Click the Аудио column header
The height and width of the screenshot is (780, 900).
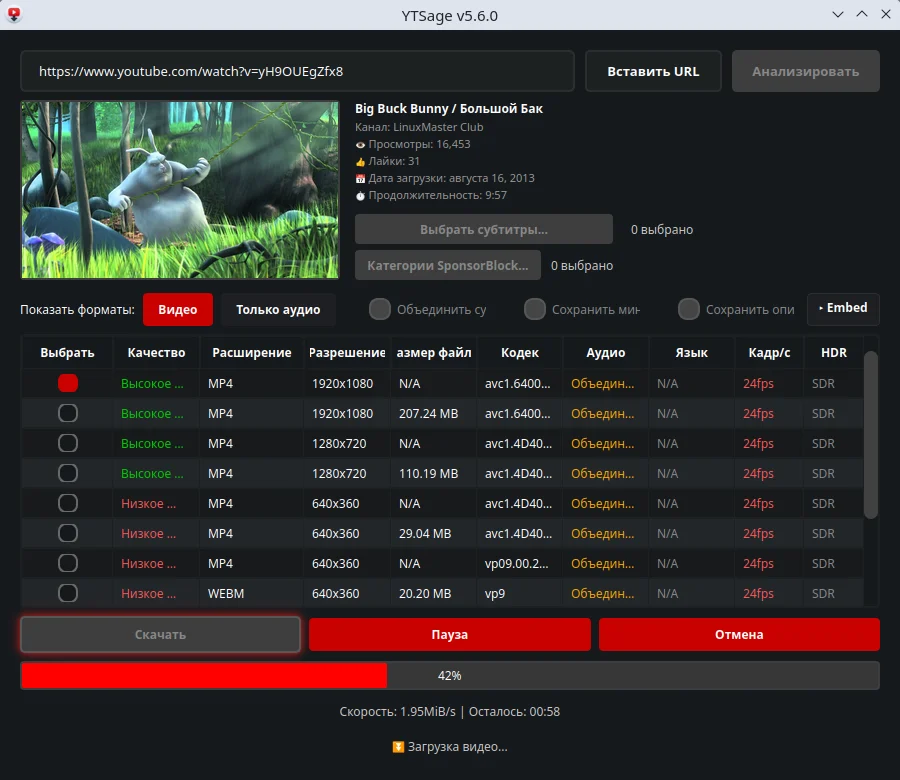606,352
